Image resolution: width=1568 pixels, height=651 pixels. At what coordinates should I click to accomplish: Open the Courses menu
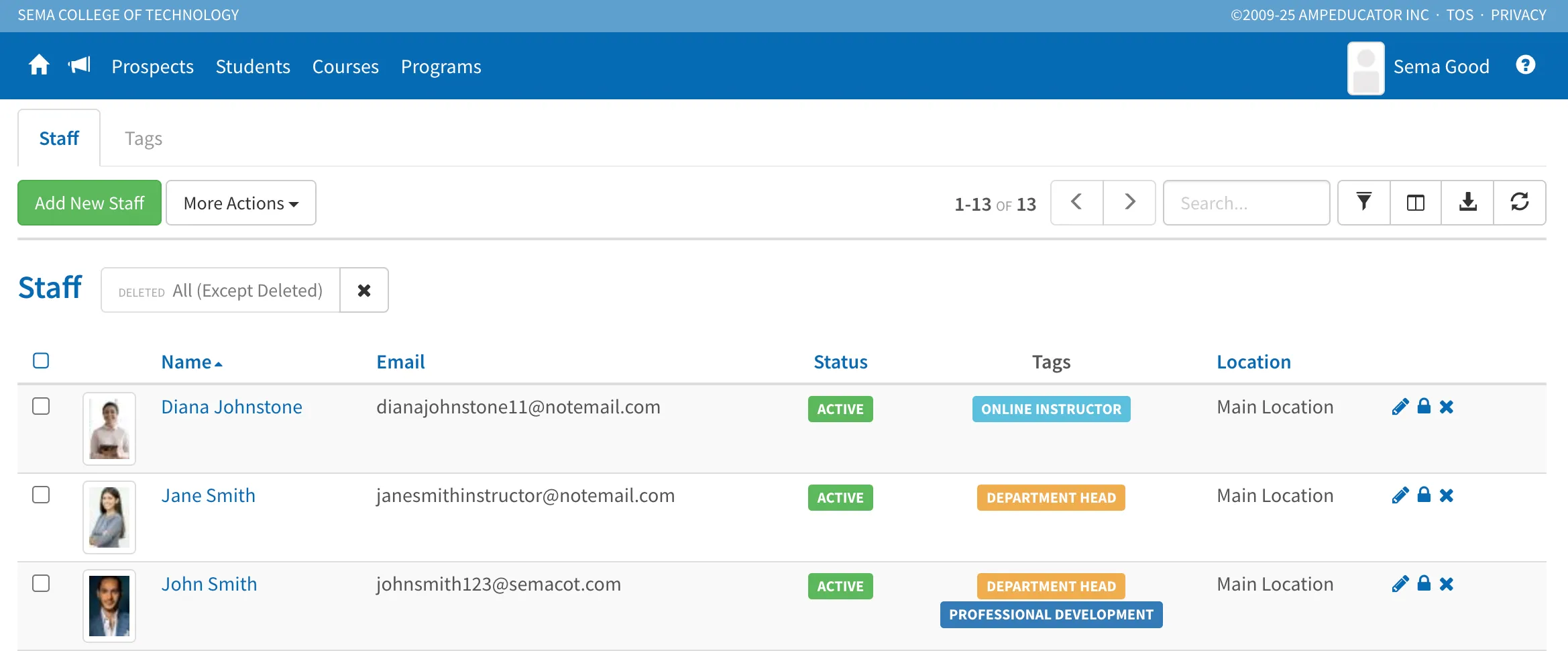coord(345,66)
